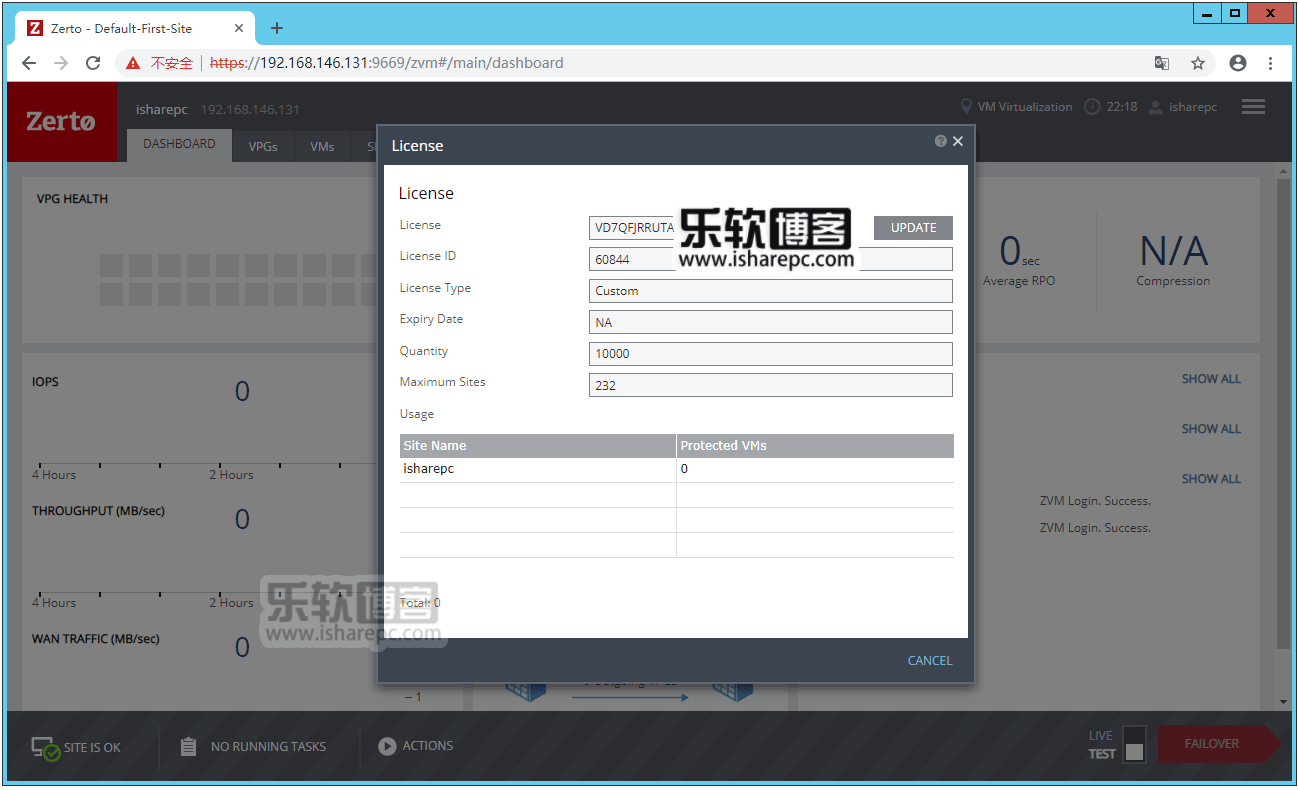Select the isharepc row in Usage table

pyautogui.click(x=677, y=469)
